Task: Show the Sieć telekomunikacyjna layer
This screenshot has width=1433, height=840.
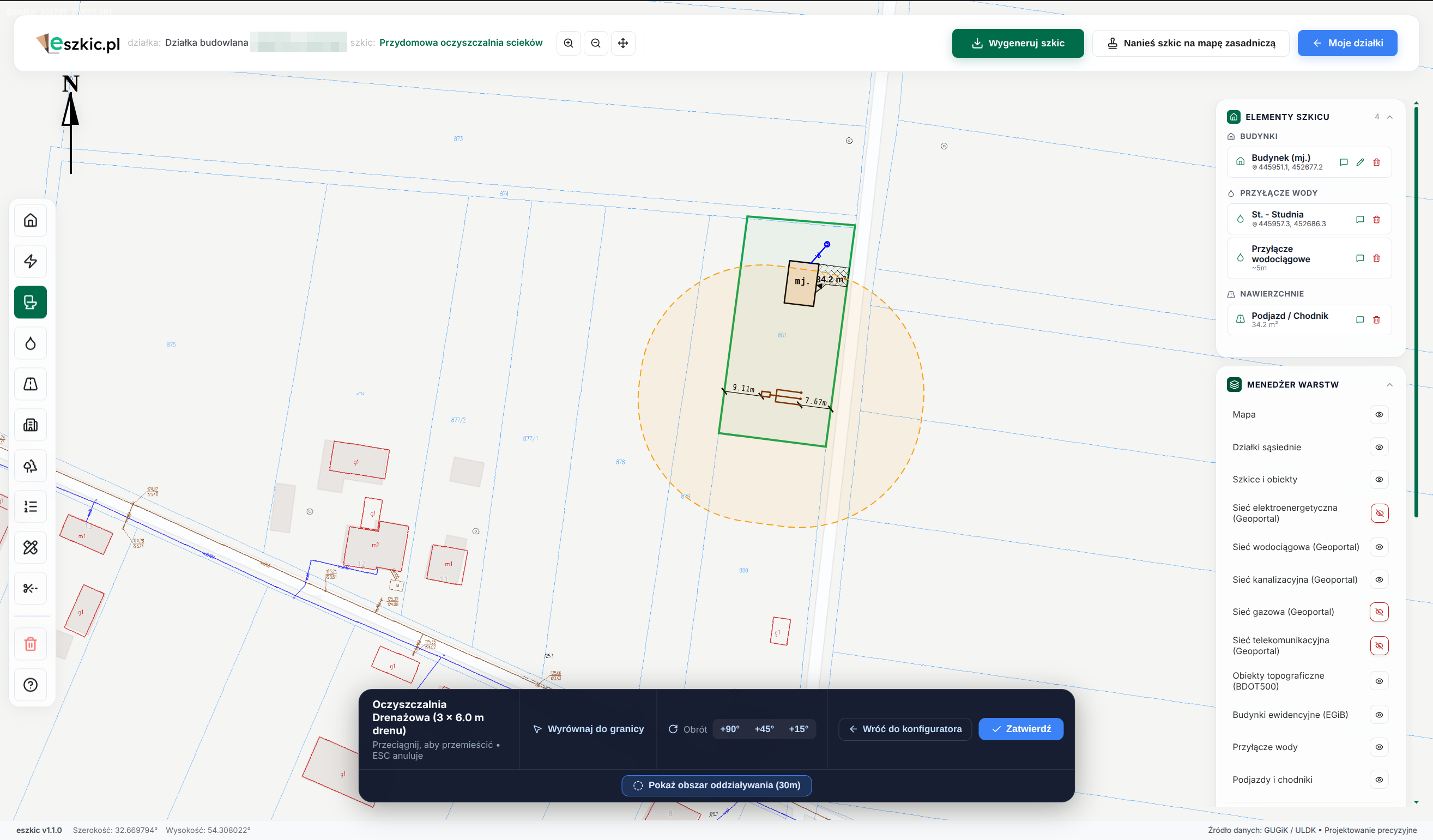Action: (x=1379, y=646)
